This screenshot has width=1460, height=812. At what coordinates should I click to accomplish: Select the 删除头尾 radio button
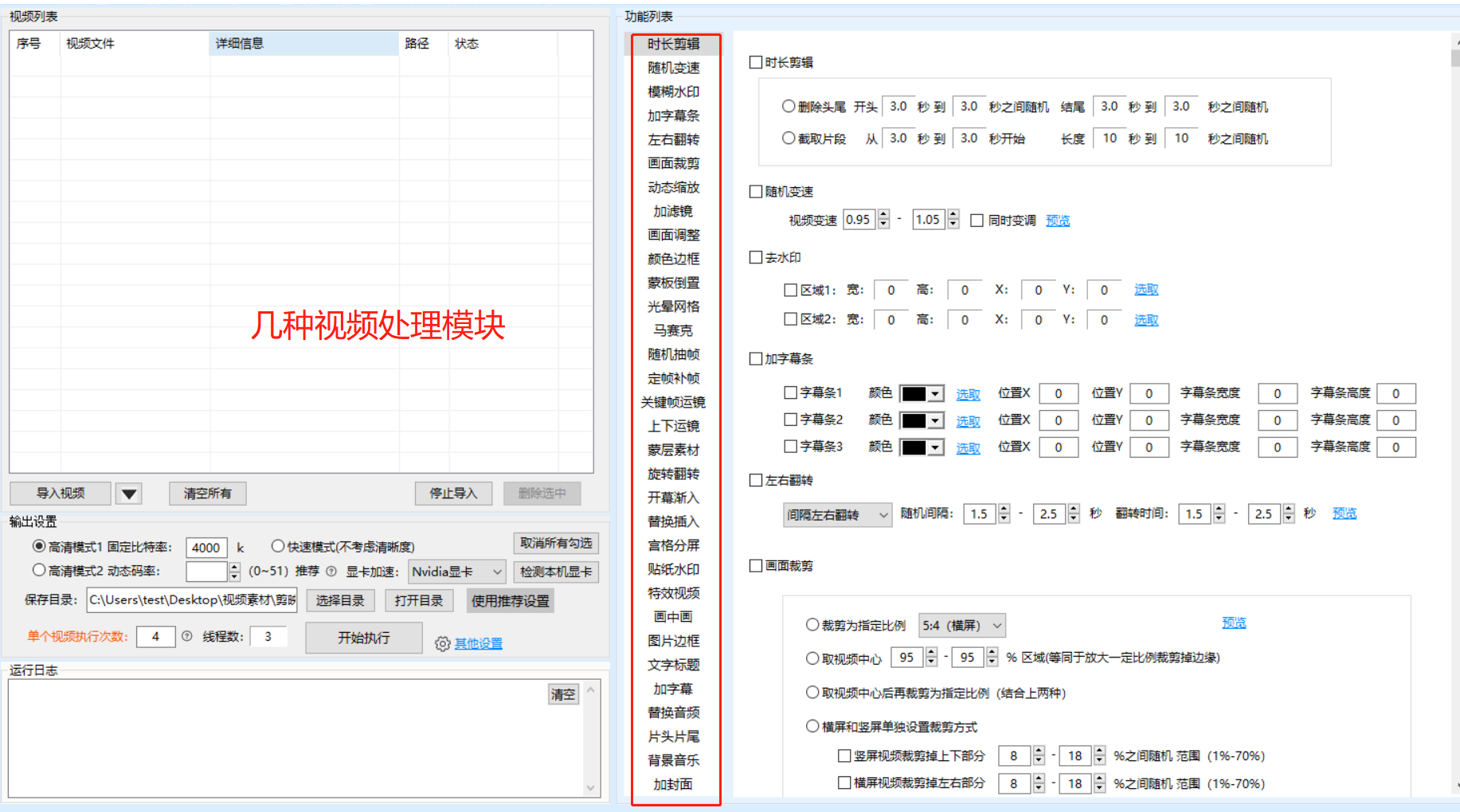[789, 106]
